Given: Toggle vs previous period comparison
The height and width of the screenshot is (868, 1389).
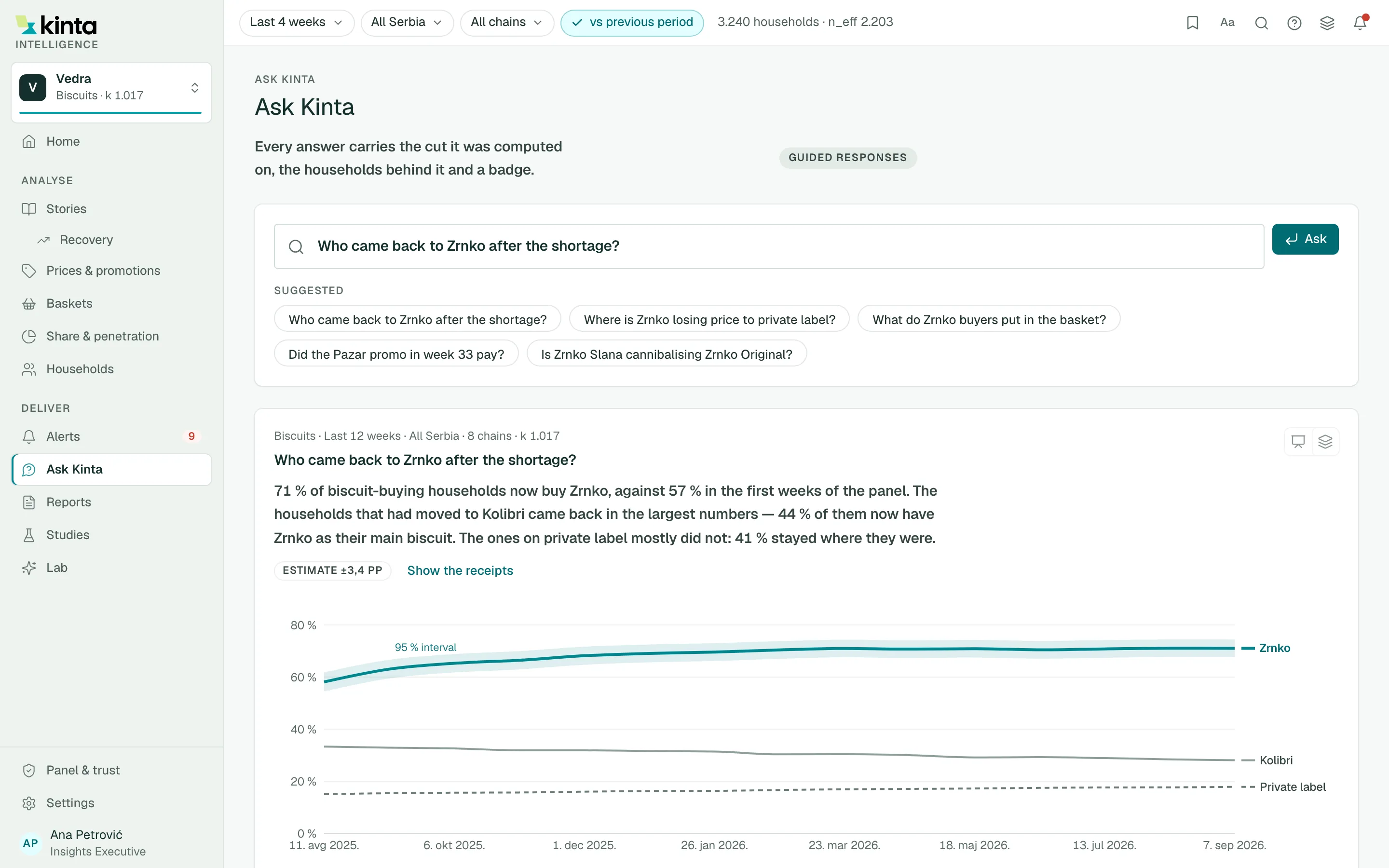Looking at the screenshot, I should (632, 22).
